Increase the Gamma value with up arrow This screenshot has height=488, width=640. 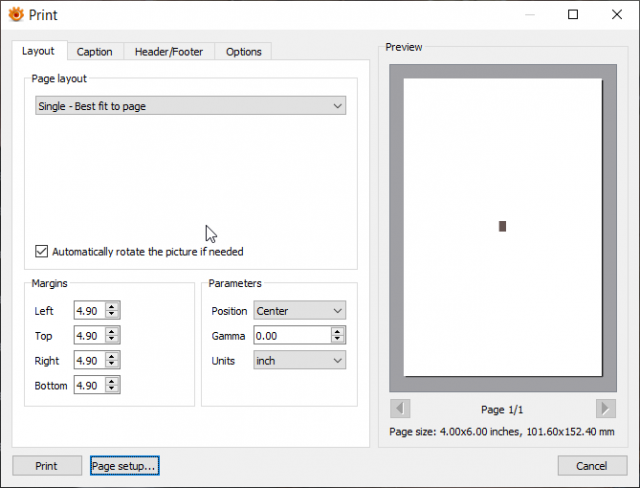(x=337, y=331)
